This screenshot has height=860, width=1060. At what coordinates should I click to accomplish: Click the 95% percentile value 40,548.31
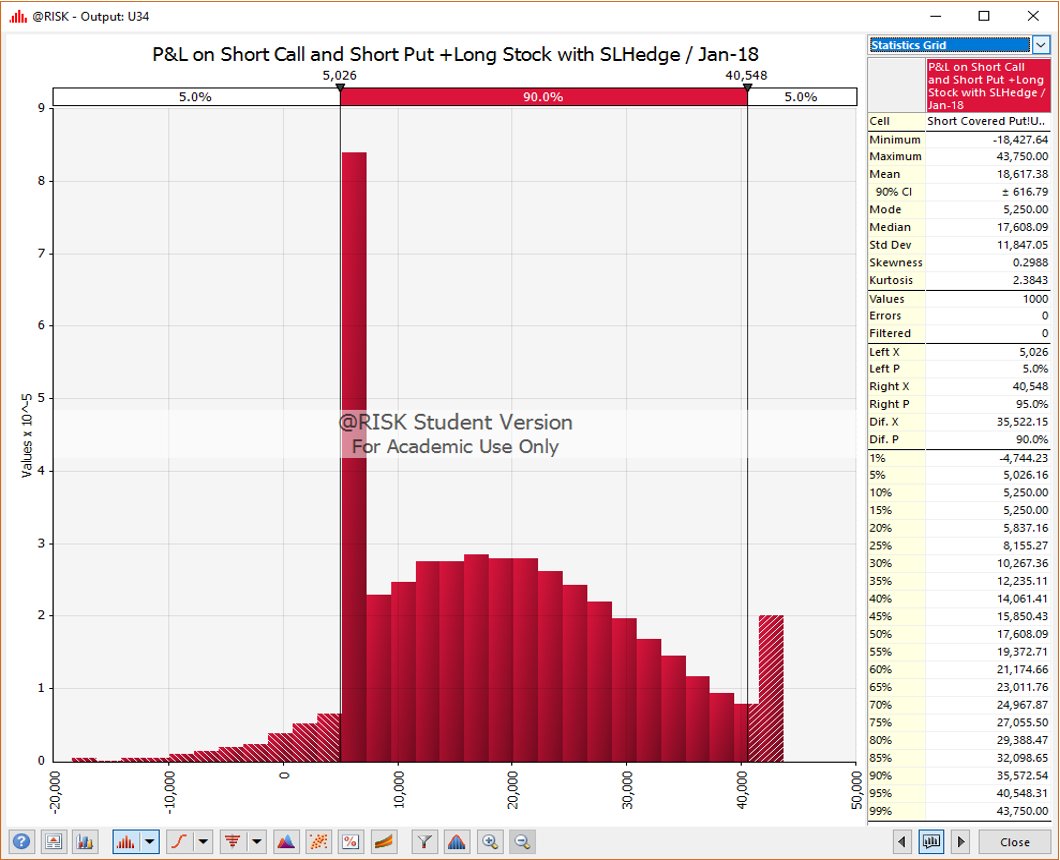coord(1022,793)
